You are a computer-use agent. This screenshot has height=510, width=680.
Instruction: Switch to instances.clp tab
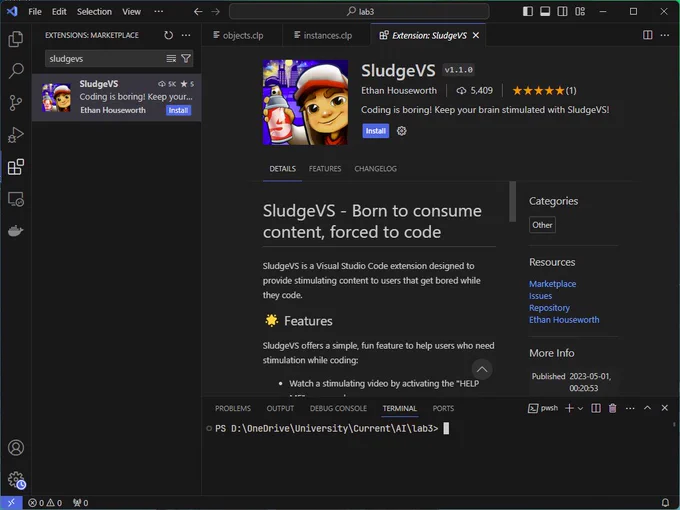(326, 35)
